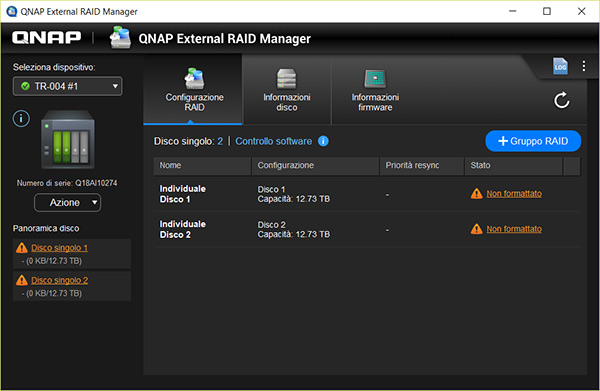The image size is (600, 391).
Task: Click the Controllo software link
Action: click(273, 141)
